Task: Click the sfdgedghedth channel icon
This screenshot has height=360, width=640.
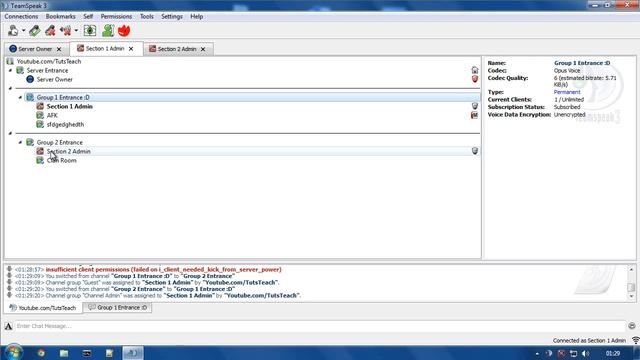Action: pyautogui.click(x=40, y=124)
